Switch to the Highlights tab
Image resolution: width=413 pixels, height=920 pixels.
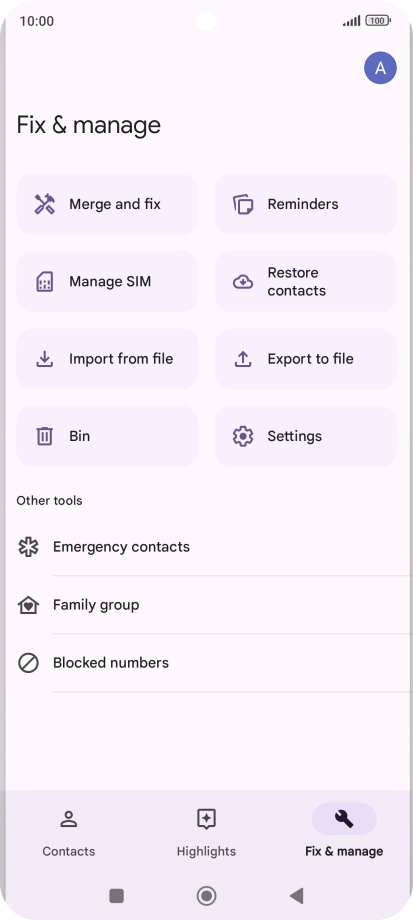click(206, 832)
